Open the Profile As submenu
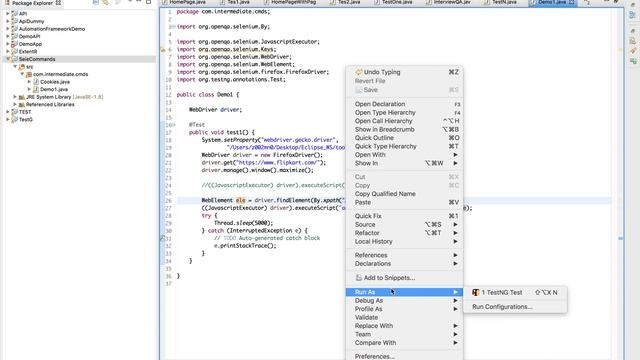The height and width of the screenshot is (360, 640). pyautogui.click(x=404, y=309)
